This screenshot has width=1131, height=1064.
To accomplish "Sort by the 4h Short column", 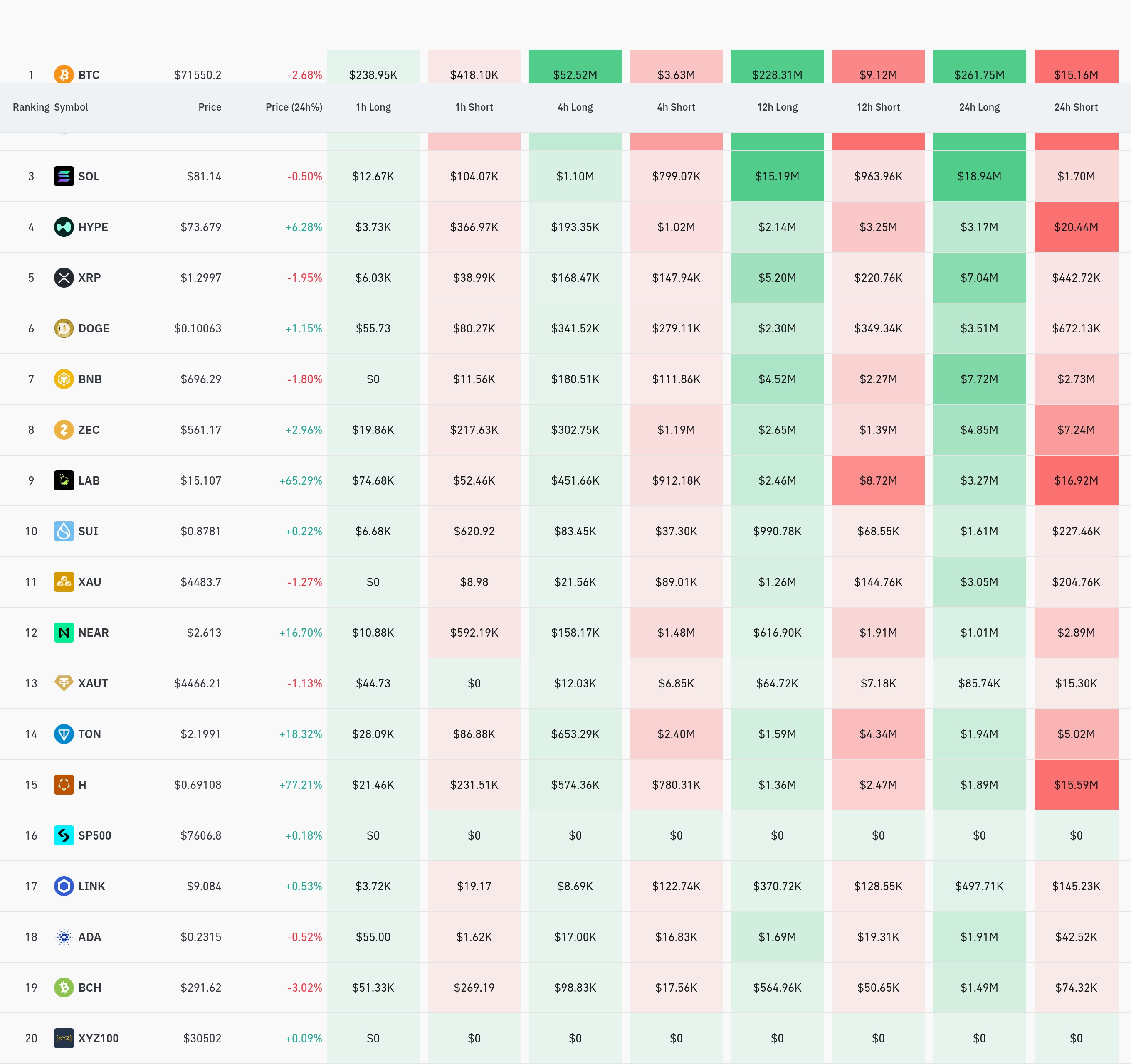I will 676,107.
